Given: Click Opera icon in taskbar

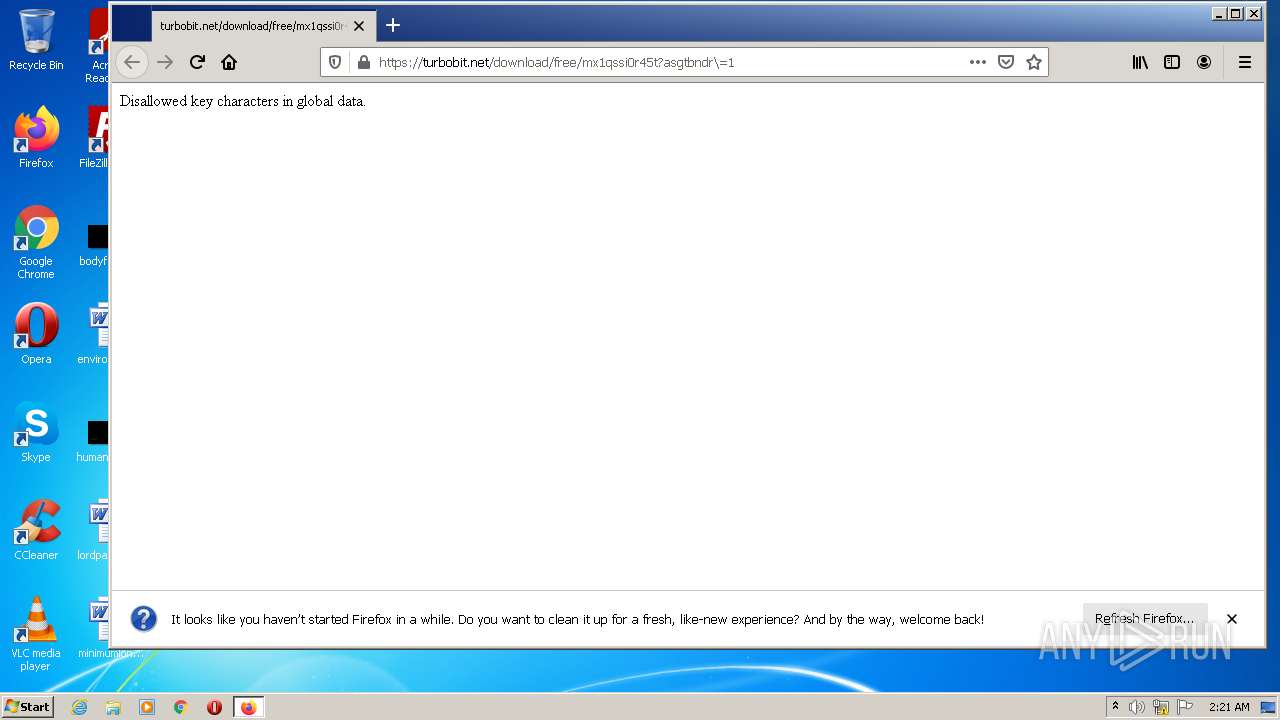Looking at the screenshot, I should 214,707.
